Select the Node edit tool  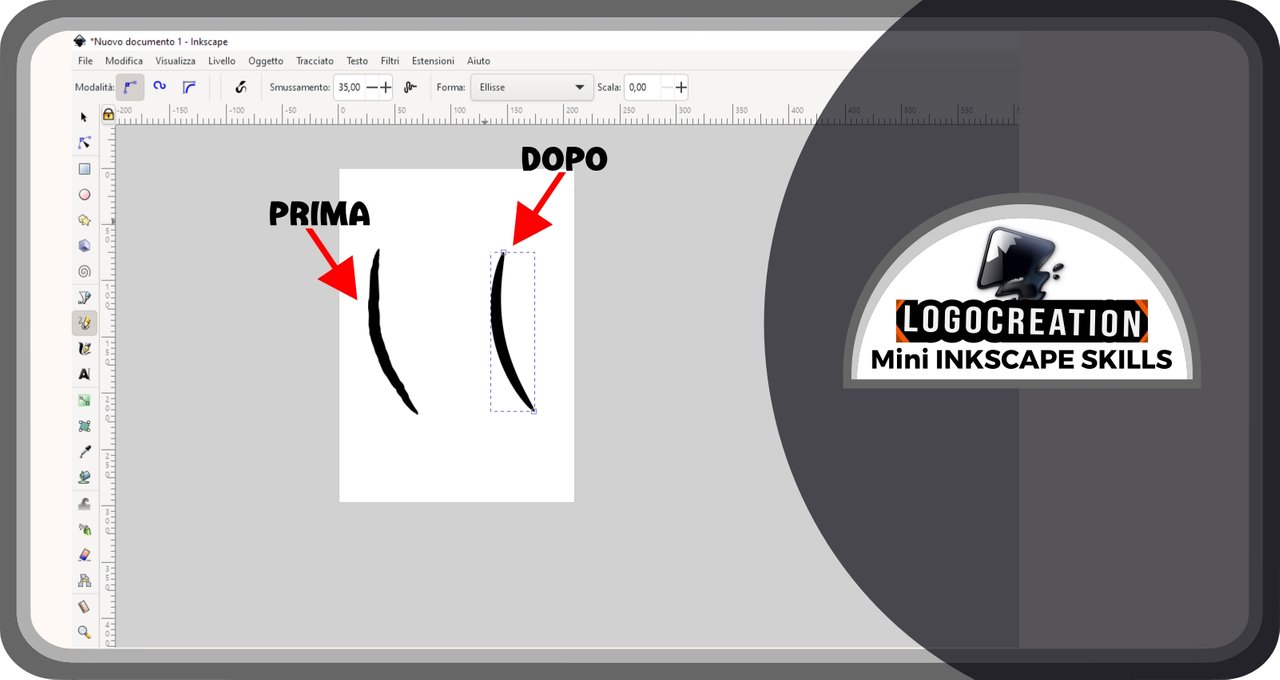[84, 143]
